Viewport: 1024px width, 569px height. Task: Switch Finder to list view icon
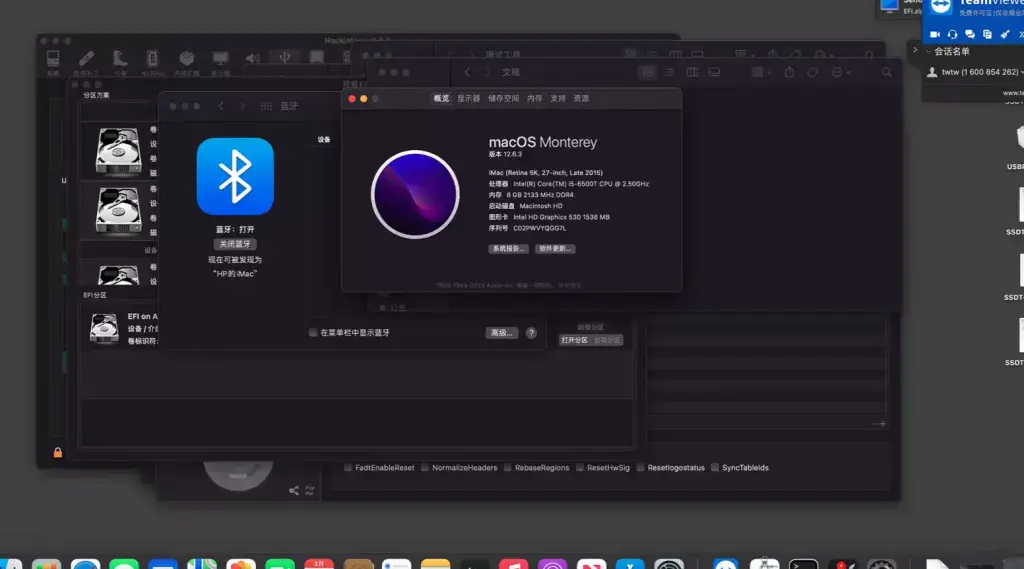(669, 73)
